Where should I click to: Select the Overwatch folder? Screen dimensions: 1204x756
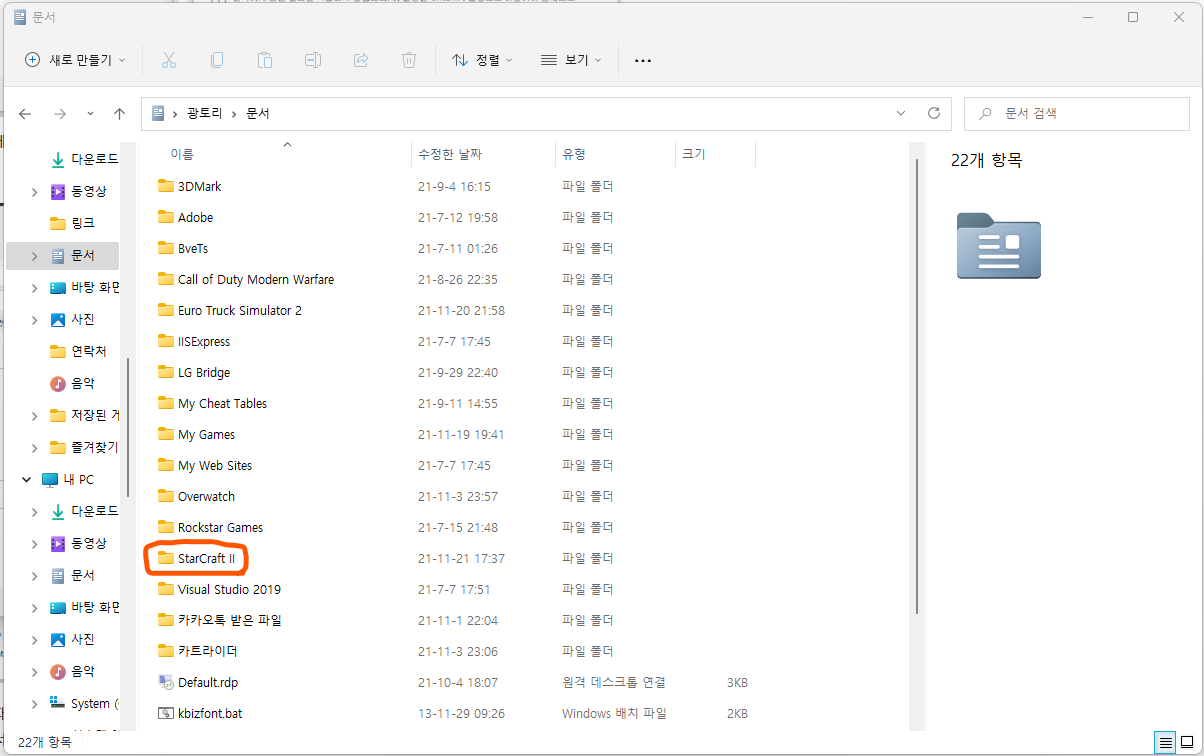click(197, 496)
